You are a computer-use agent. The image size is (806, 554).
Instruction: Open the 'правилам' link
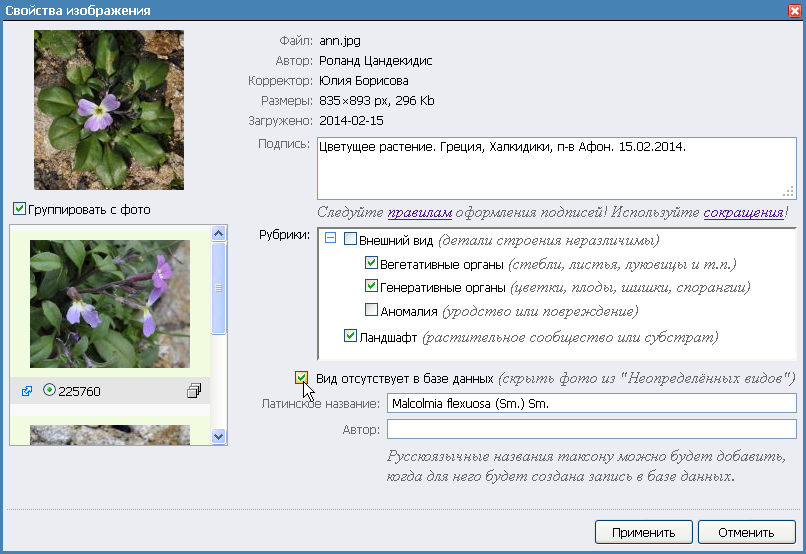pyautogui.click(x=421, y=213)
